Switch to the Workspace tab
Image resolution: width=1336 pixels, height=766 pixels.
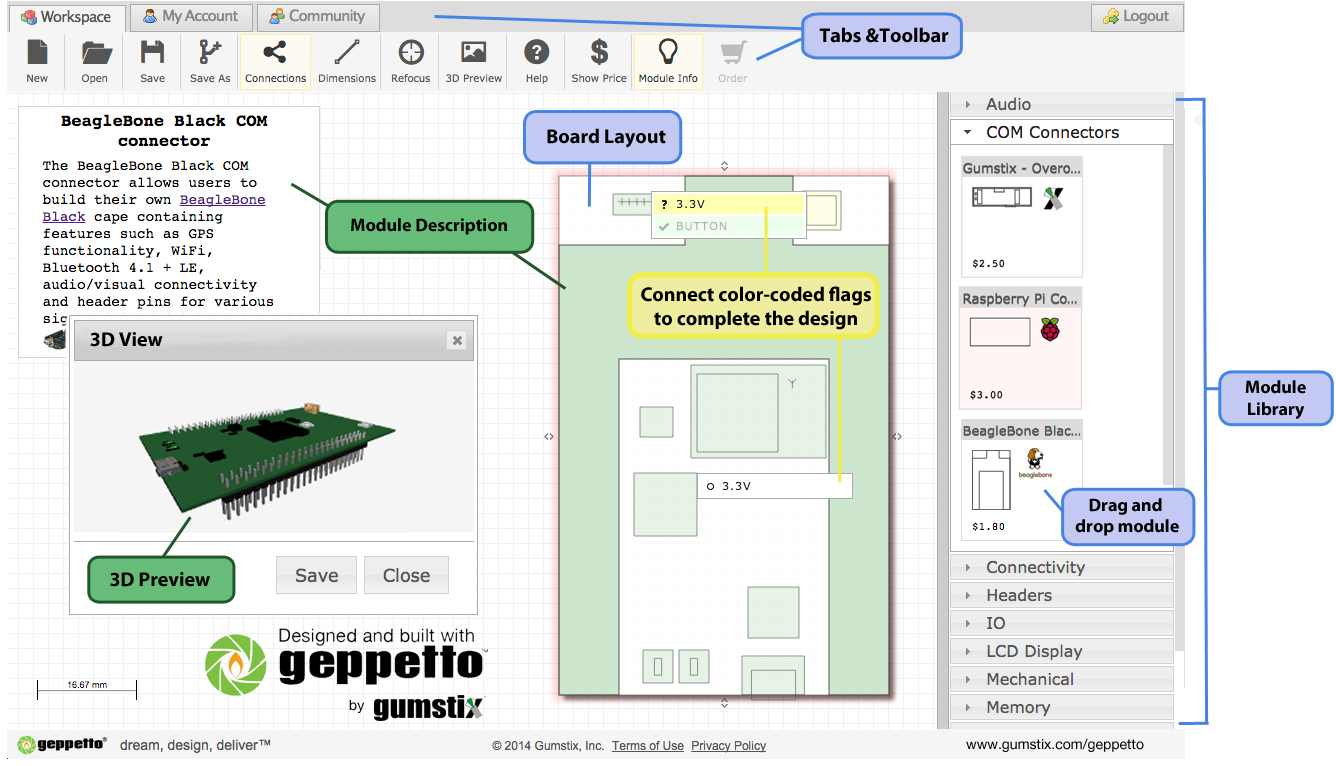click(x=67, y=17)
